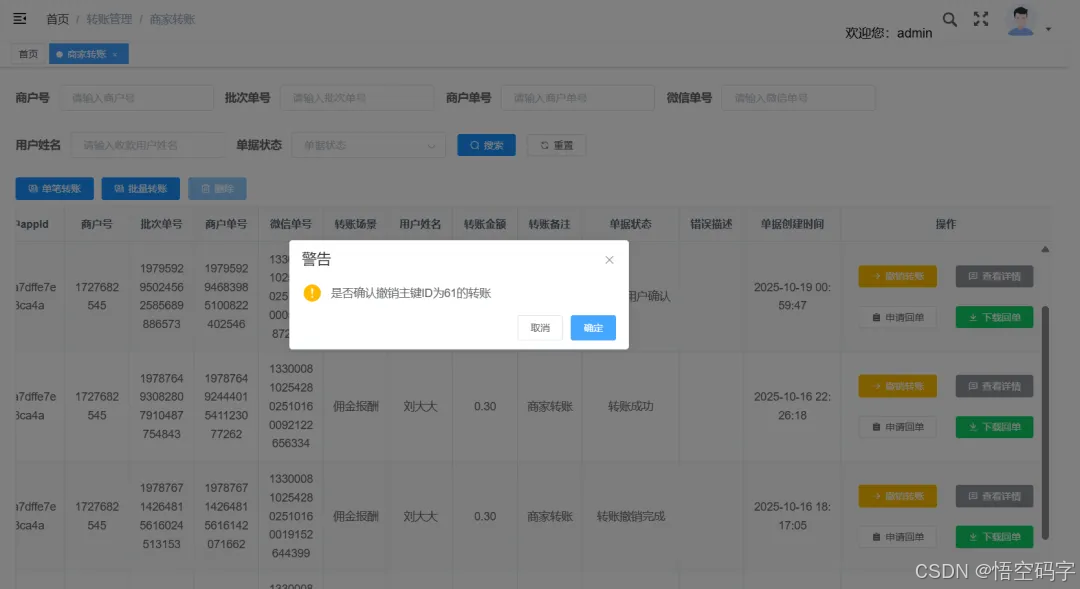Viewport: 1080px width, 589px height.
Task: Focus the 商户号 input field
Action: 137,98
